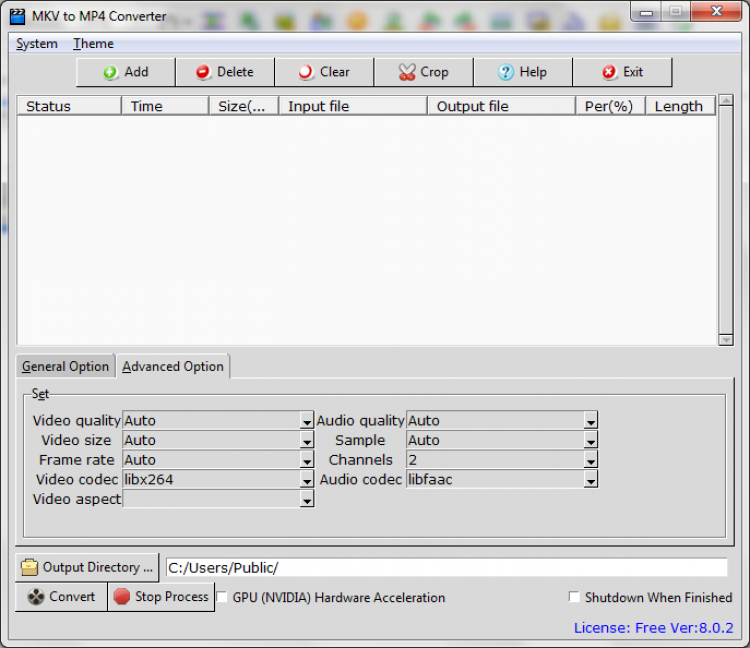Viewport: 750px width, 648px height.
Task: Click the clapperboard app icon in title bar
Action: [x=18, y=16]
